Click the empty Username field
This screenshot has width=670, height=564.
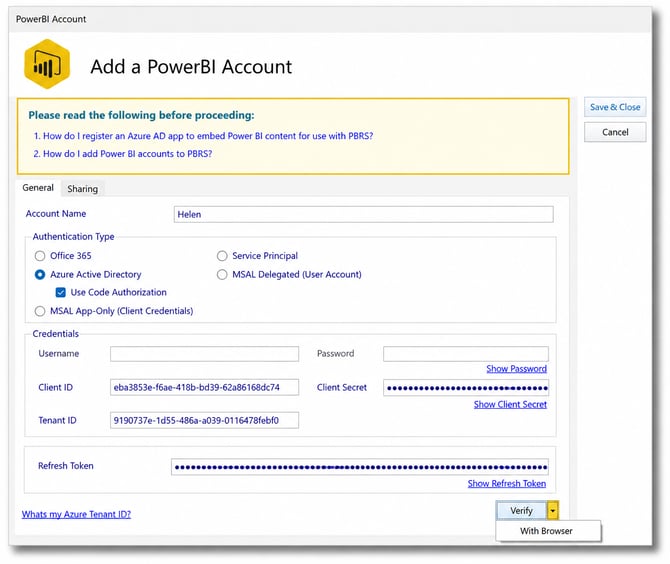click(x=204, y=354)
